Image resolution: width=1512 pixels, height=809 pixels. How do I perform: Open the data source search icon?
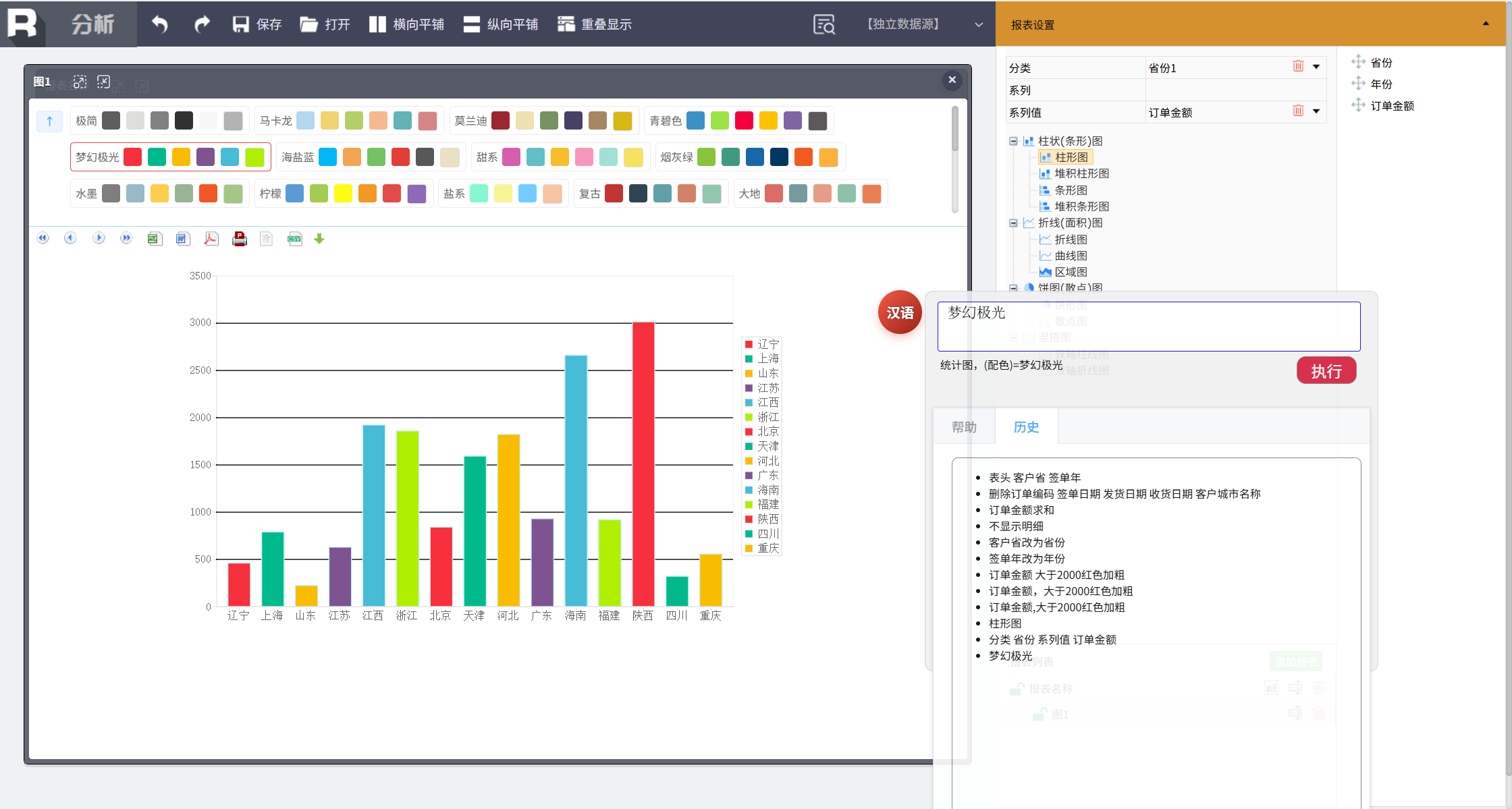[824, 24]
